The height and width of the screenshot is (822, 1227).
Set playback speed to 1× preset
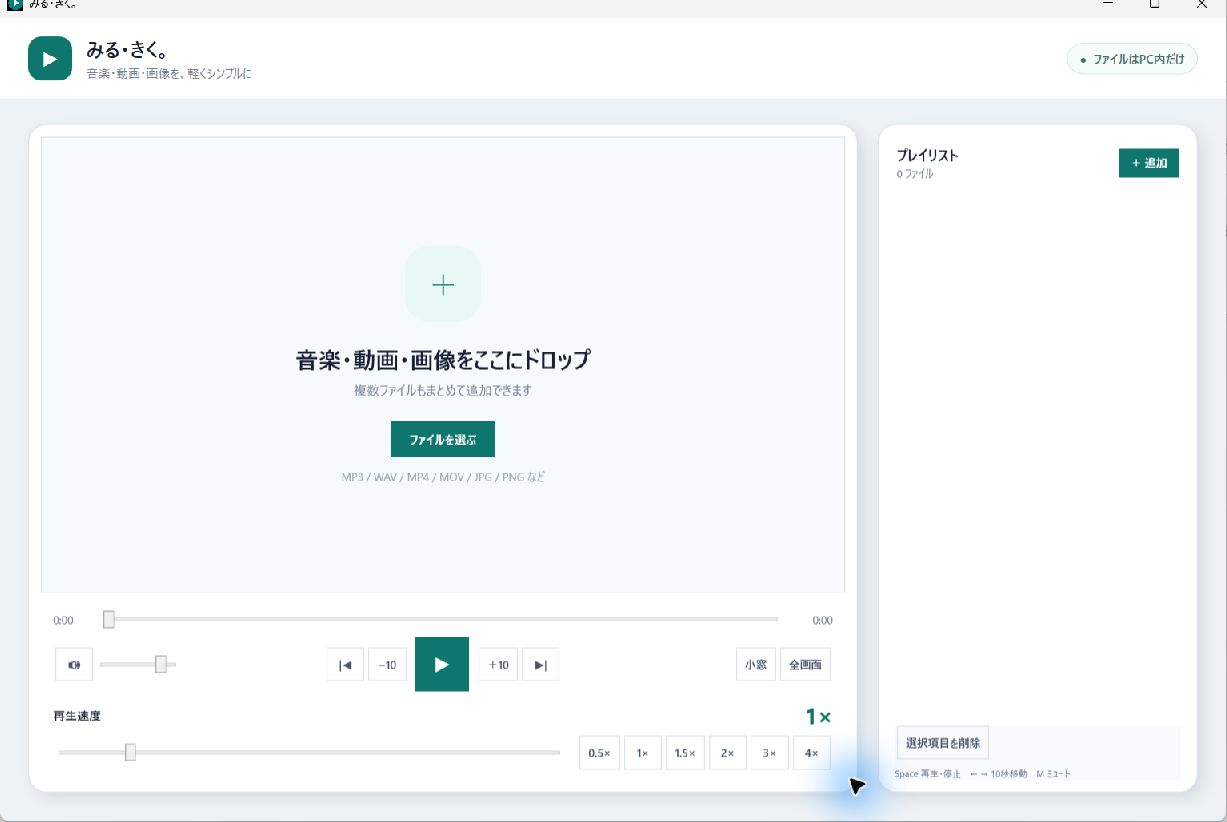(643, 753)
